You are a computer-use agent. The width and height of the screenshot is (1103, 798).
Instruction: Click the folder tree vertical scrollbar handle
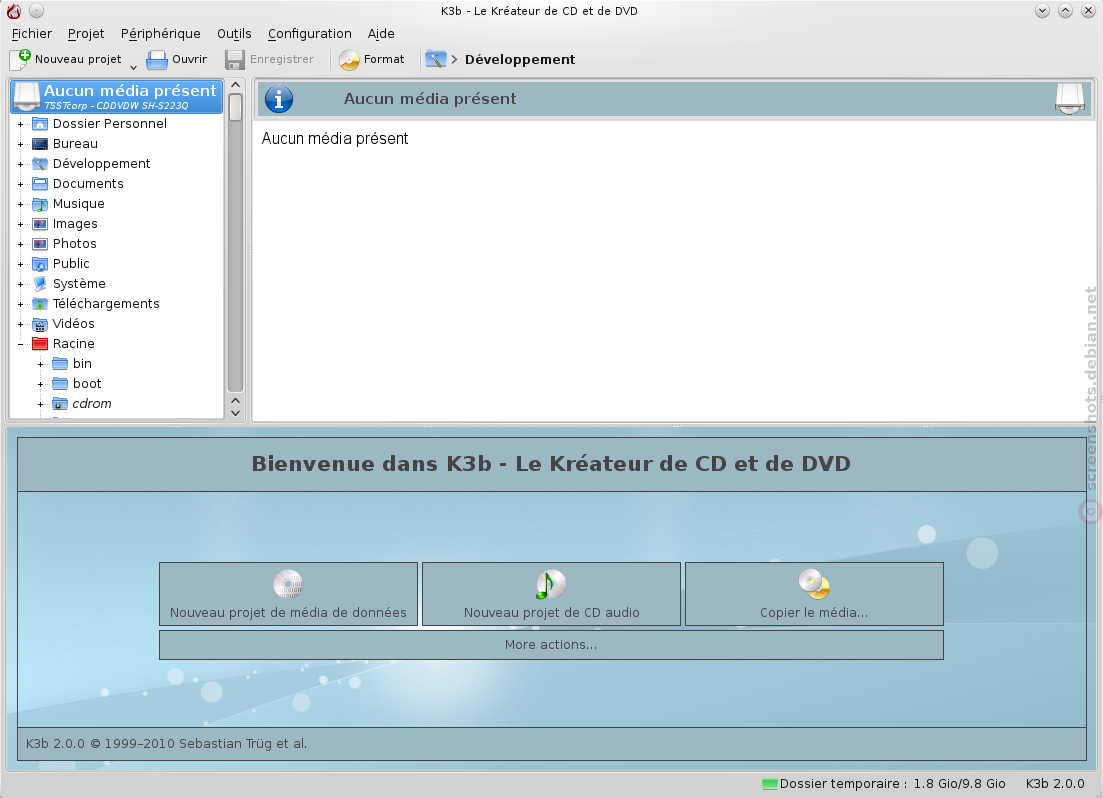(236, 107)
